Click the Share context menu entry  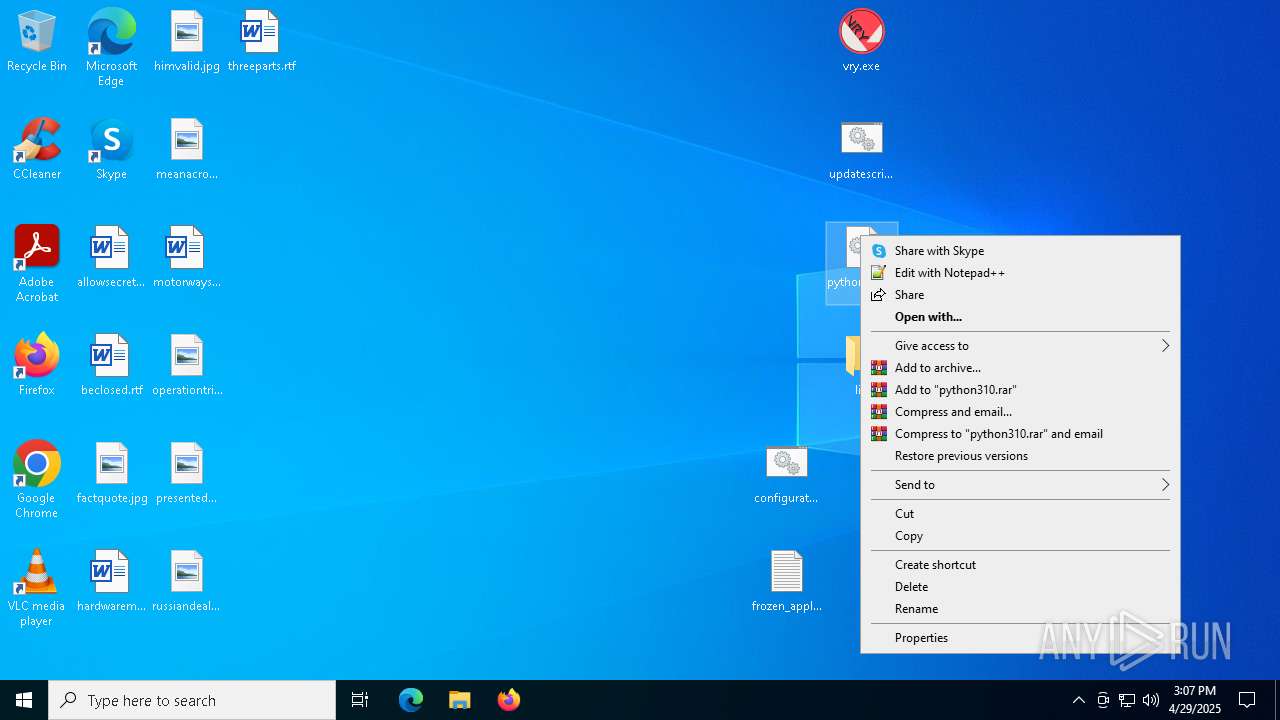[1020, 295]
